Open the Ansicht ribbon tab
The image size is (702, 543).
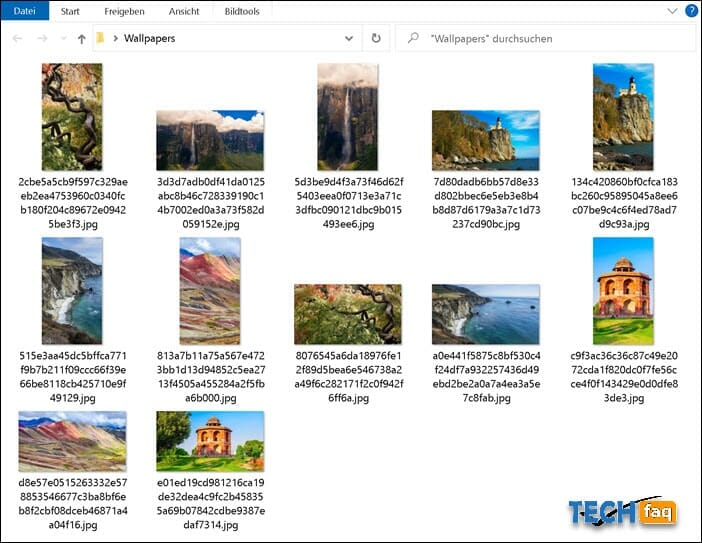click(184, 12)
